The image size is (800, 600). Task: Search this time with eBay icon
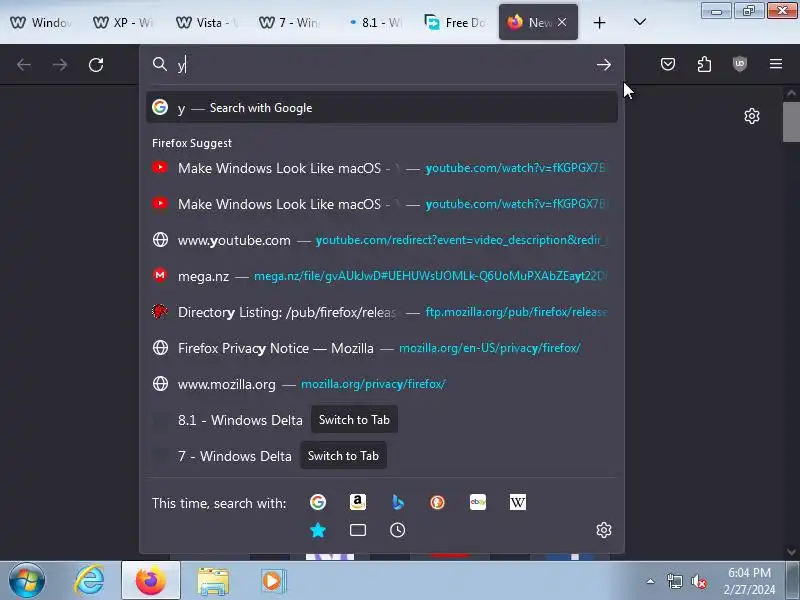478,502
